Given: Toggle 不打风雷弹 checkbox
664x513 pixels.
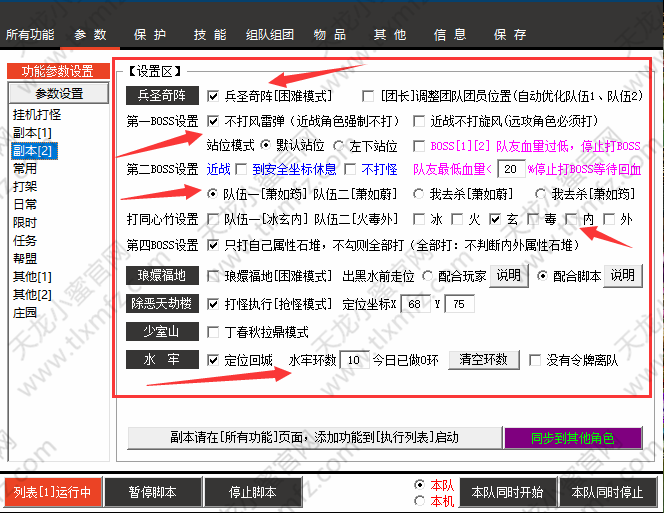Looking at the screenshot, I should 213,122.
